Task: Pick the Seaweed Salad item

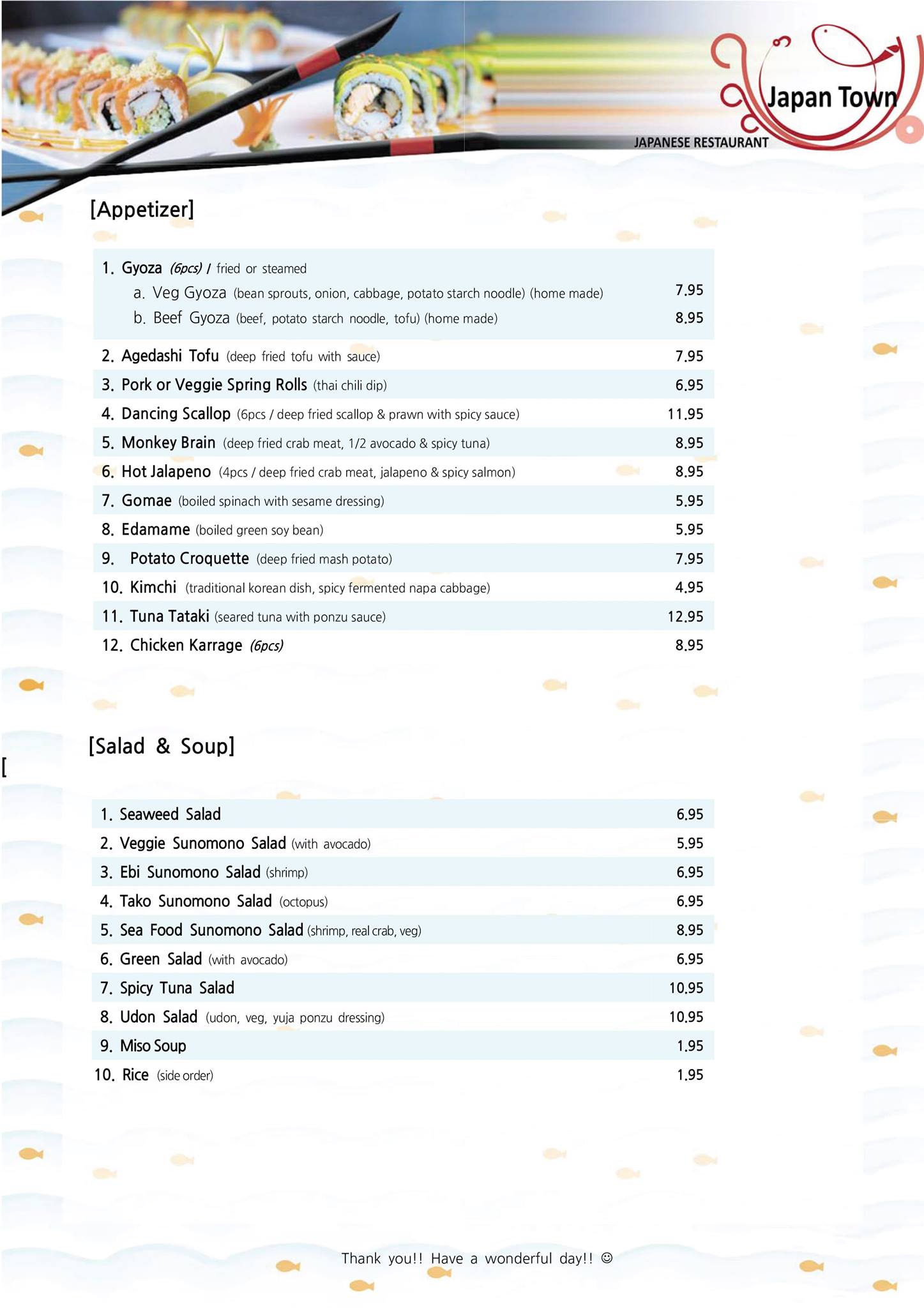Action: (170, 814)
